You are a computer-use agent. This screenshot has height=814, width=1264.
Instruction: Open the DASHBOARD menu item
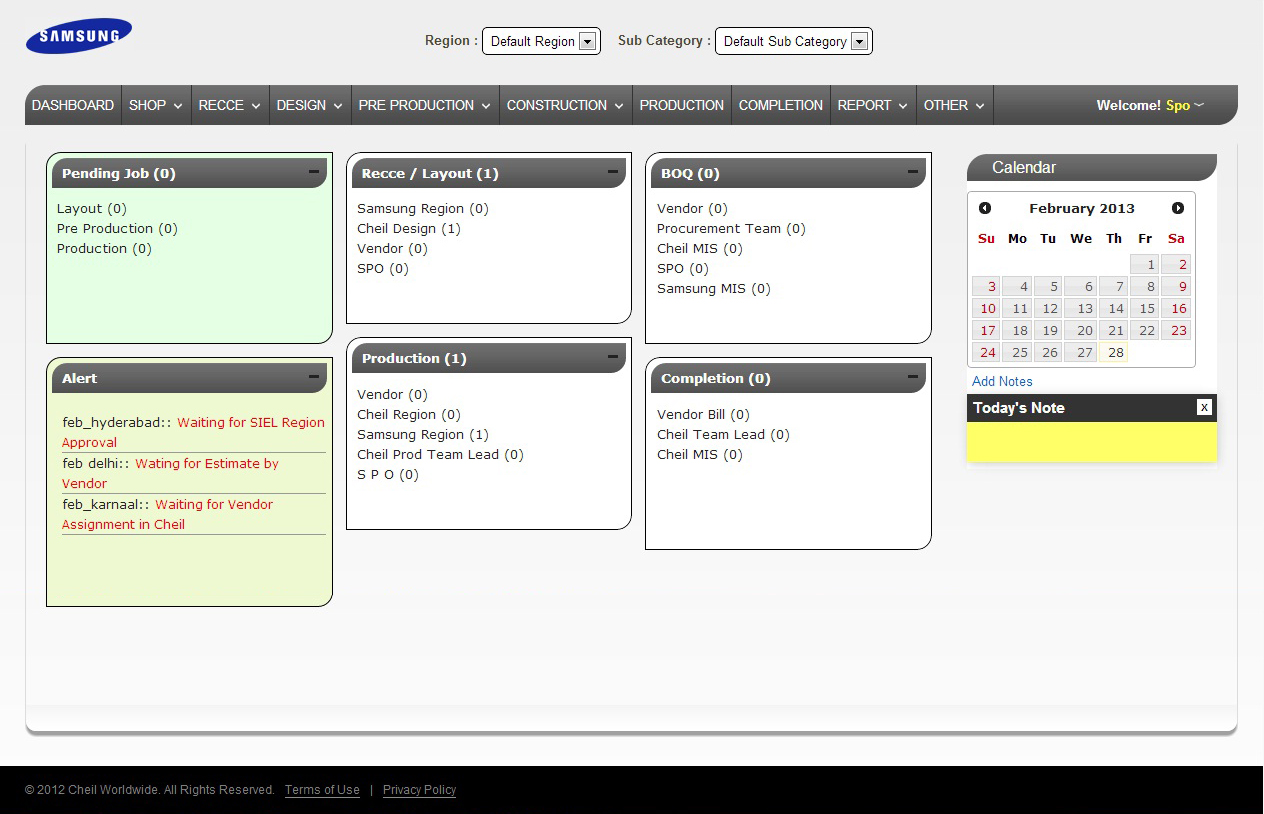click(73, 105)
